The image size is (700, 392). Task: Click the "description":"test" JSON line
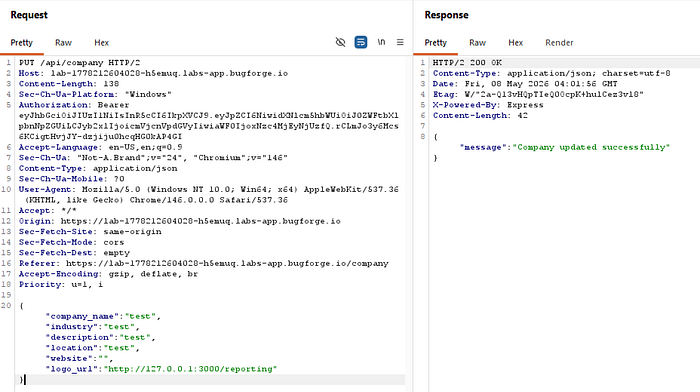[100, 338]
